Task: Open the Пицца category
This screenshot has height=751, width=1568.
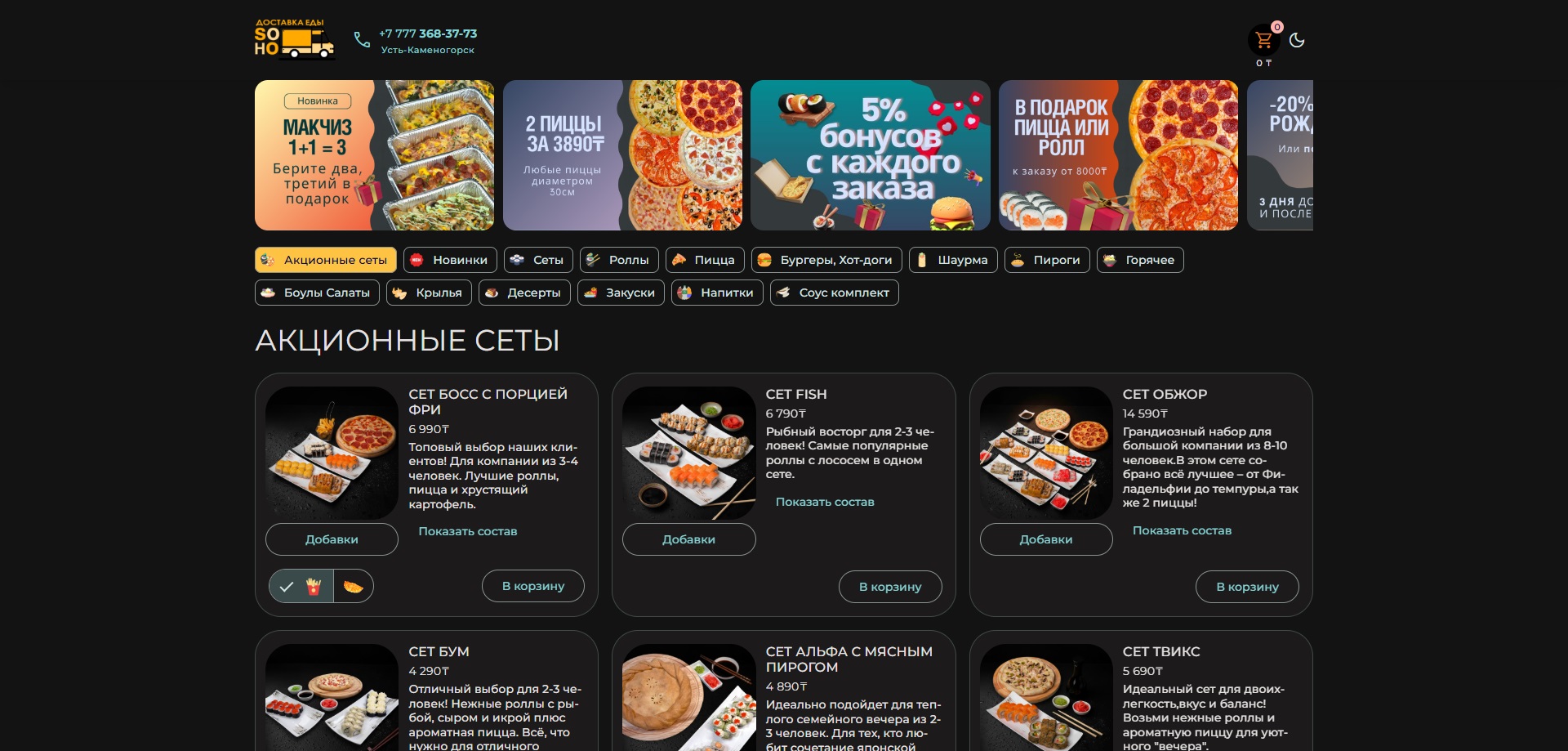Action: pos(705,260)
